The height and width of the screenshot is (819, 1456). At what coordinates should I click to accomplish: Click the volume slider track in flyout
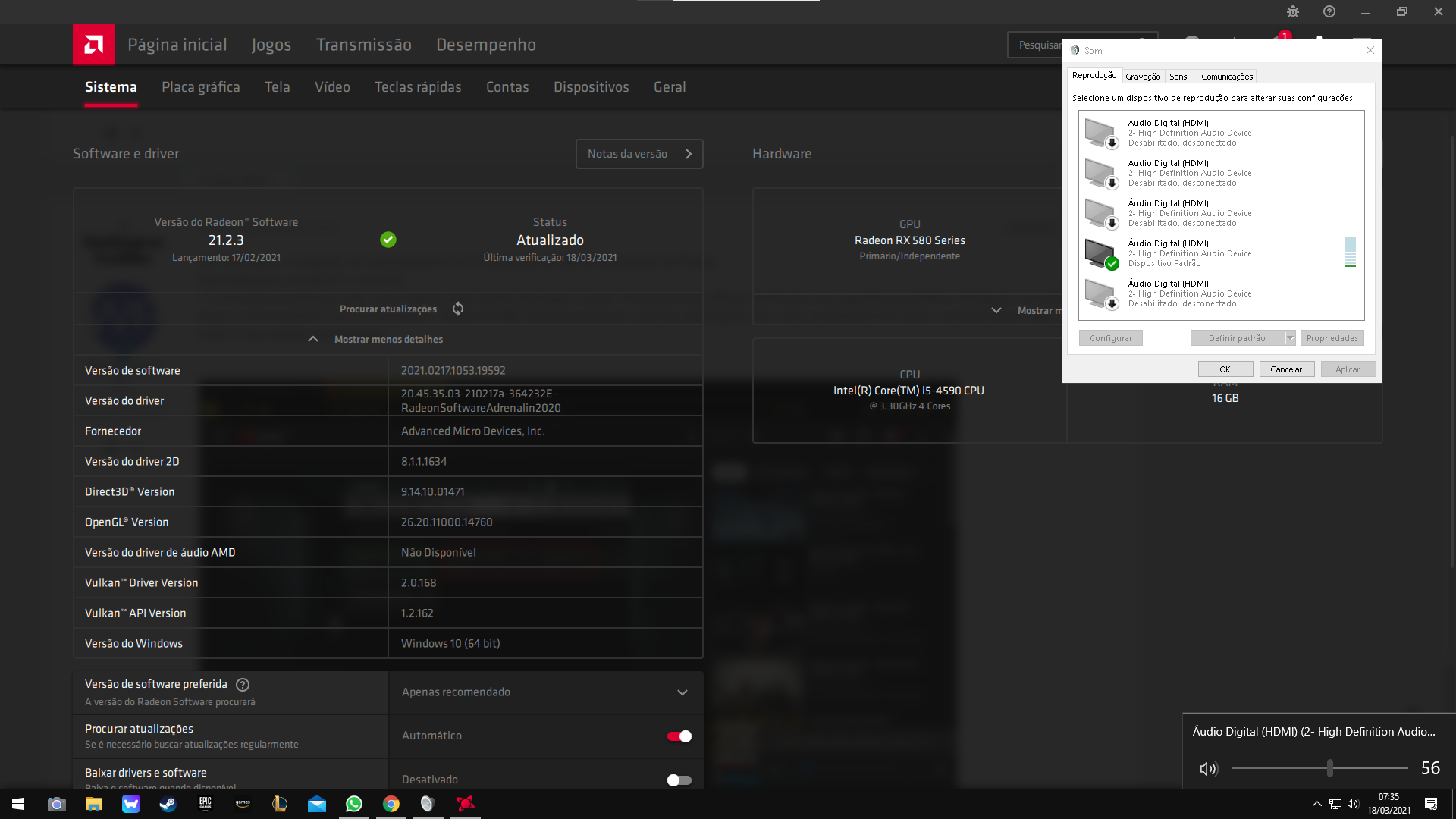tap(1320, 769)
